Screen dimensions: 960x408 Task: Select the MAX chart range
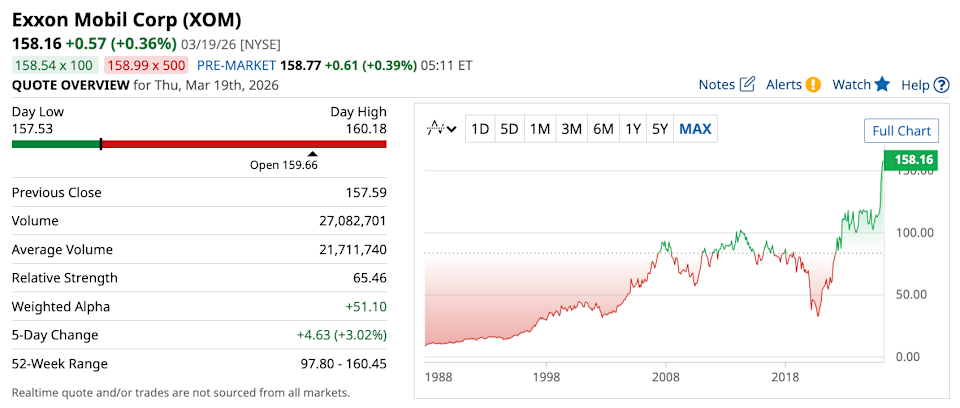[x=695, y=128]
